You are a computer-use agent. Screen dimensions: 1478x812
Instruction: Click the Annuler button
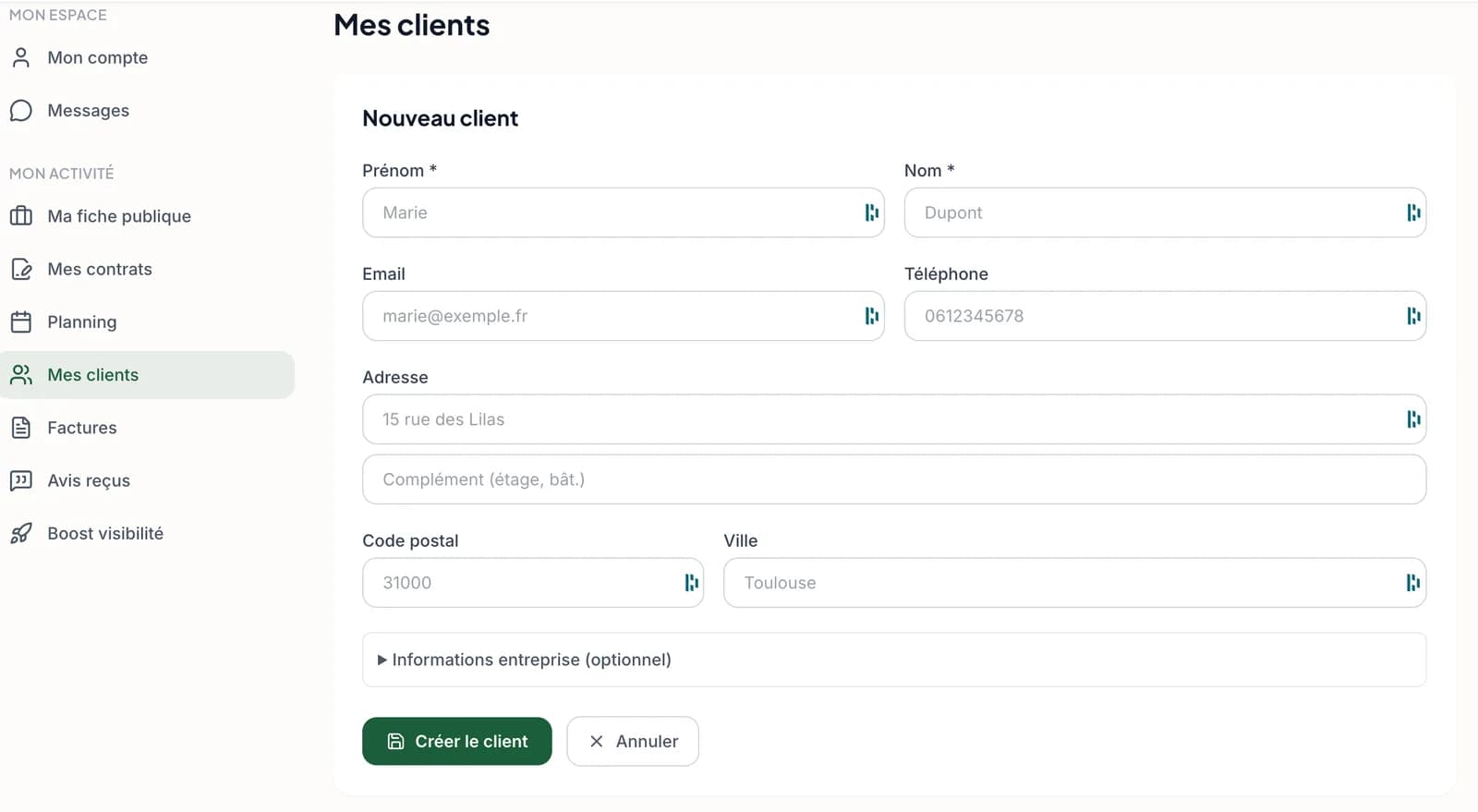point(633,741)
